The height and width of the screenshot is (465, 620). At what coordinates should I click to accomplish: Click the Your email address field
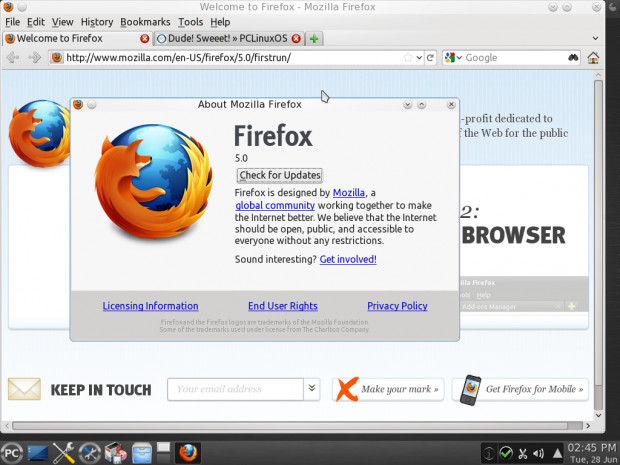pos(235,389)
